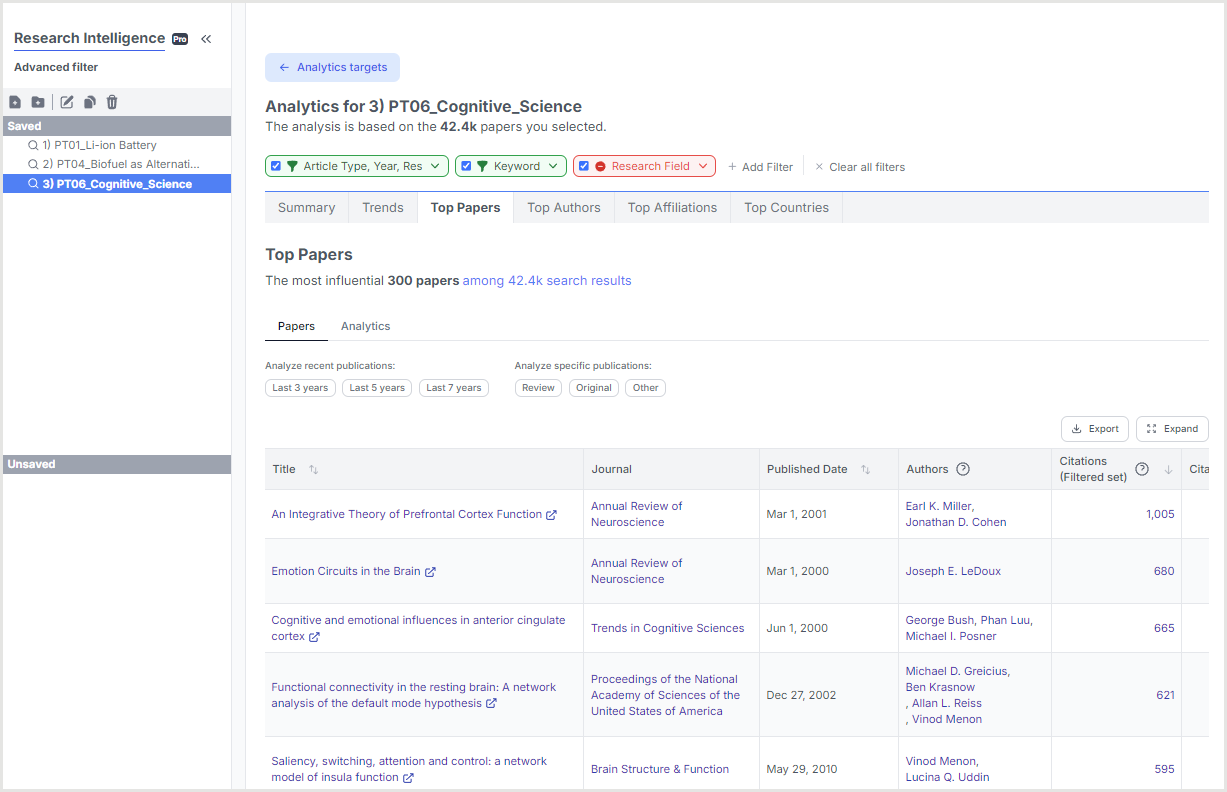The width and height of the screenshot is (1227, 792).
Task: Duplicate the selected saved search
Action: pyautogui.click(x=89, y=101)
